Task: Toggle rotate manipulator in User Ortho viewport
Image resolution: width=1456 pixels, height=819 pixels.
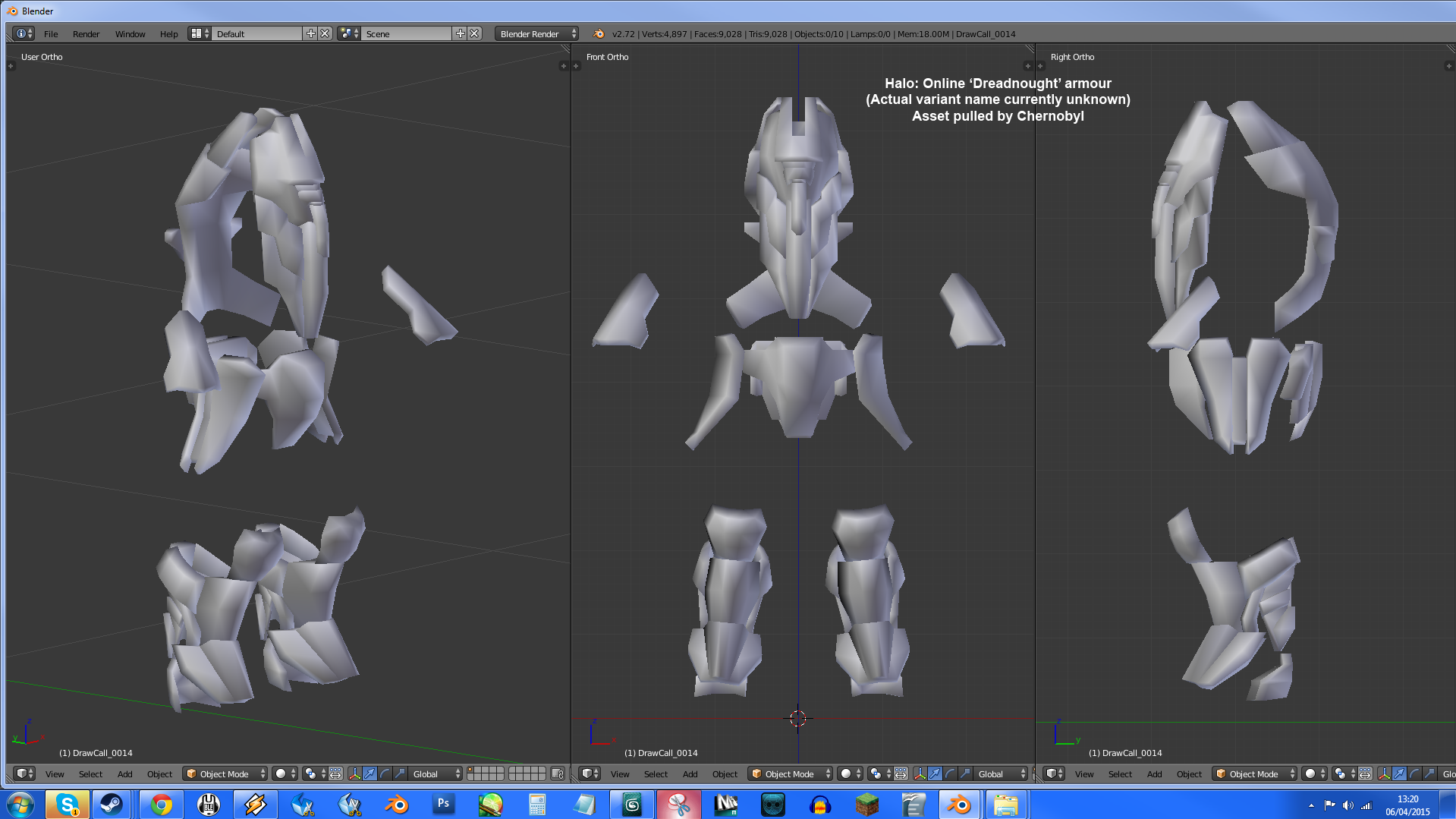Action: coord(385,773)
